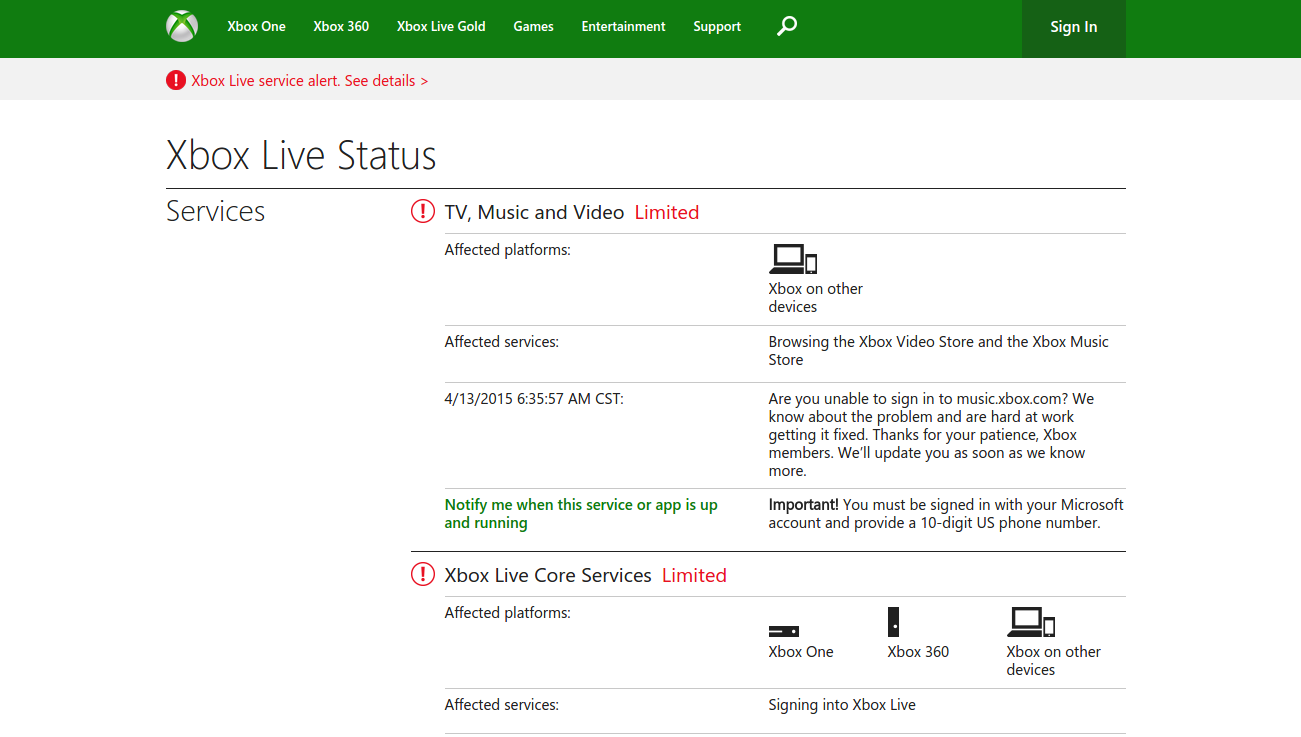Open the Entertainment menu
Image resolution: width=1301 pixels, height=737 pixels.
pyautogui.click(x=623, y=27)
